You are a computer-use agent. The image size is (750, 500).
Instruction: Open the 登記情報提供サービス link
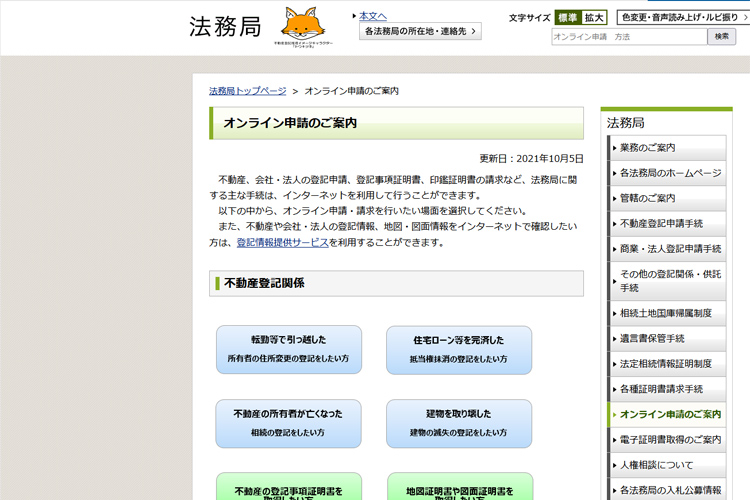[x=282, y=243]
